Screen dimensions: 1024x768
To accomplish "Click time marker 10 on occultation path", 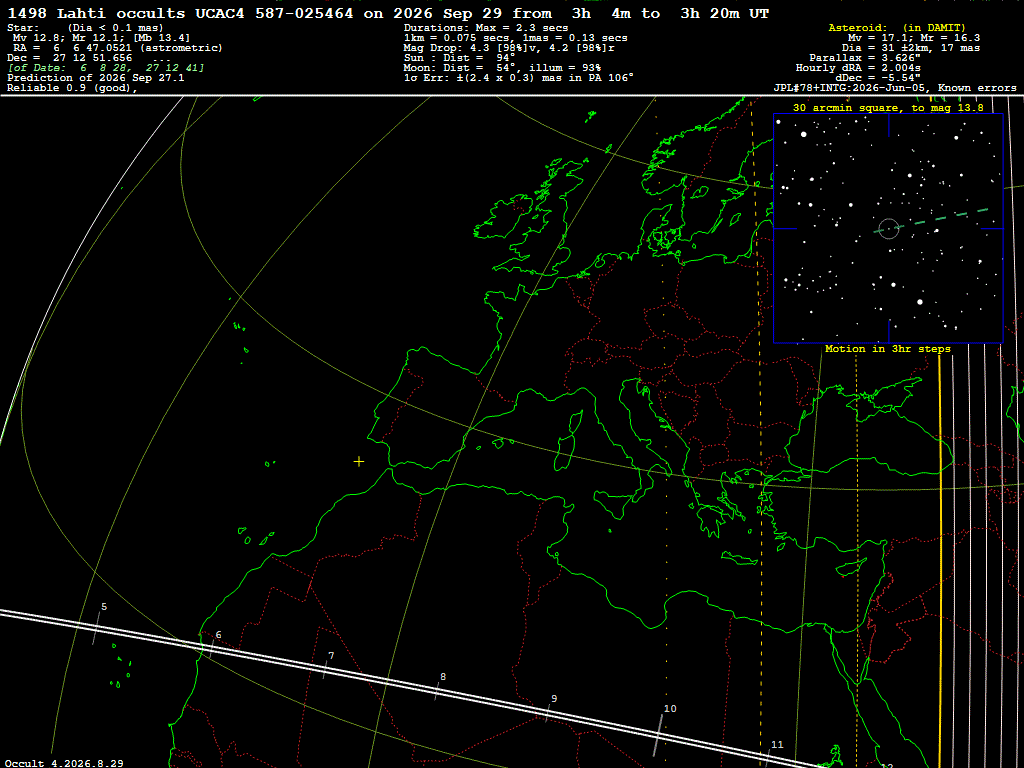I will pyautogui.click(x=670, y=709).
